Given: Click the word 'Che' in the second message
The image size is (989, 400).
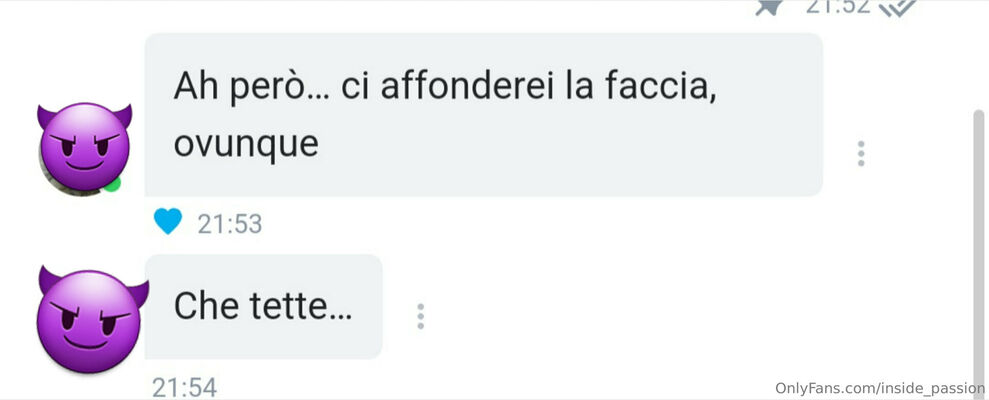Looking at the screenshot, I should tap(206, 307).
